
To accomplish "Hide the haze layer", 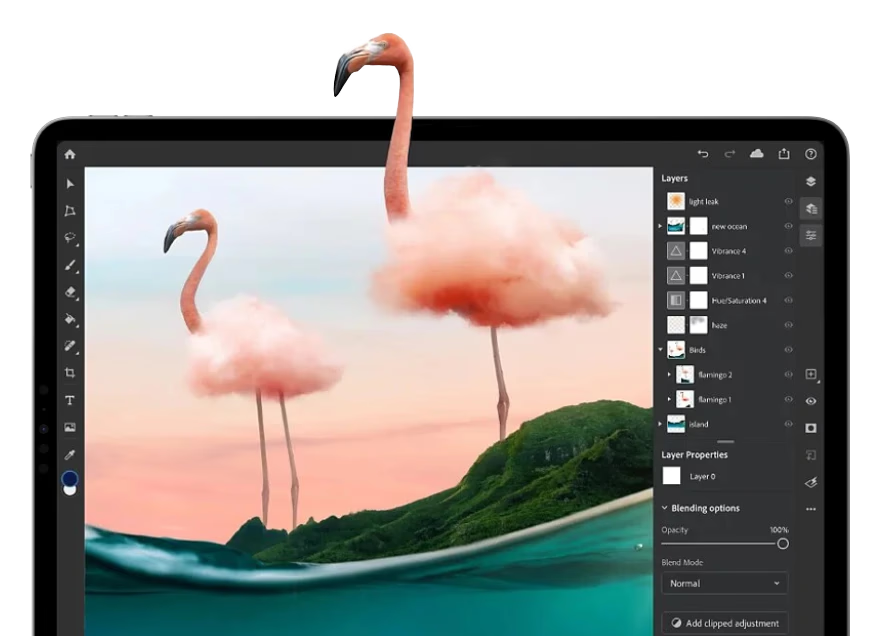I will coord(788,325).
